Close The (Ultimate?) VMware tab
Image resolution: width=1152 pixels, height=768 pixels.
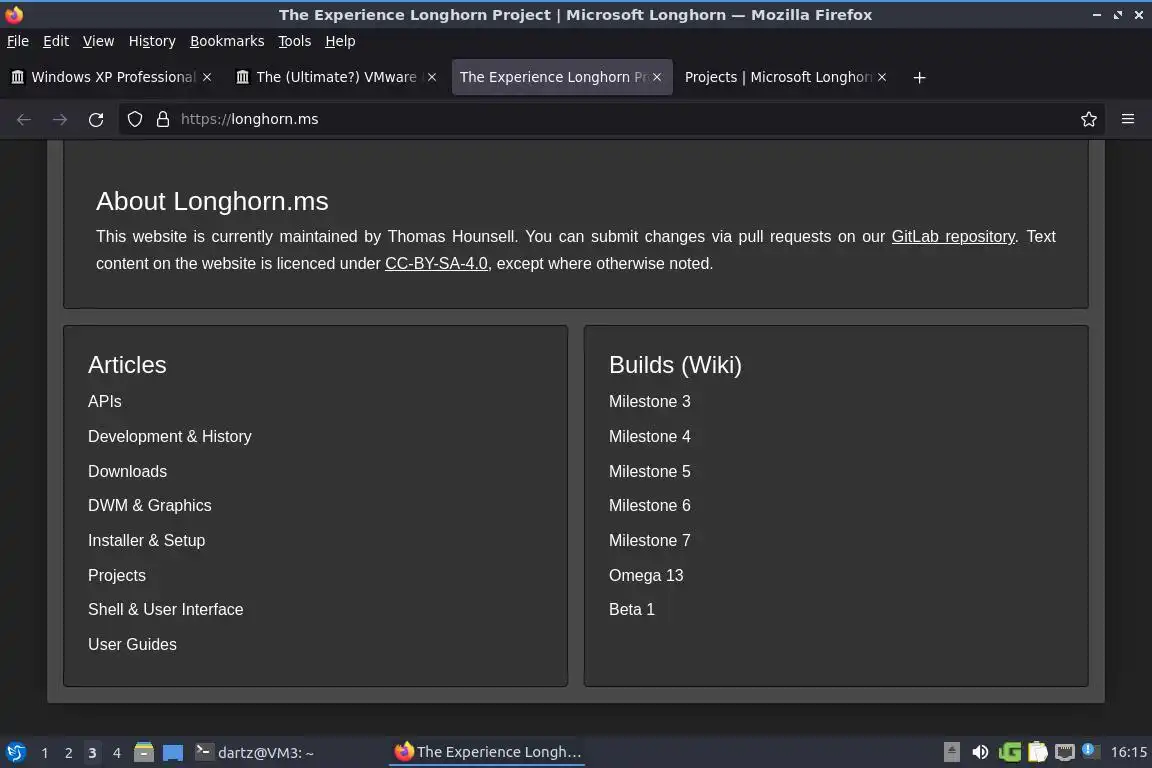coord(432,77)
